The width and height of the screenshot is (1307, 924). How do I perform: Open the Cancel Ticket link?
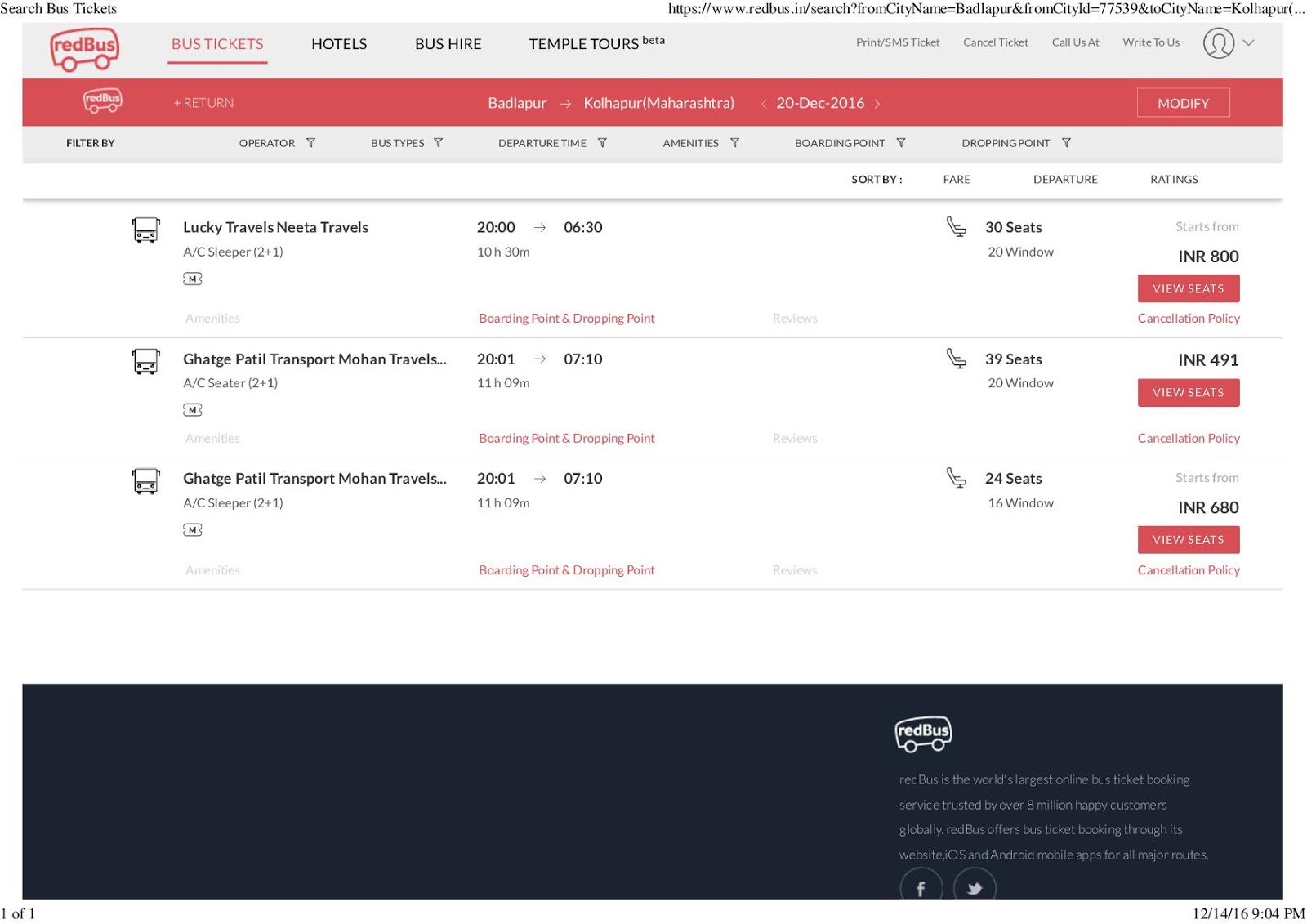(996, 42)
